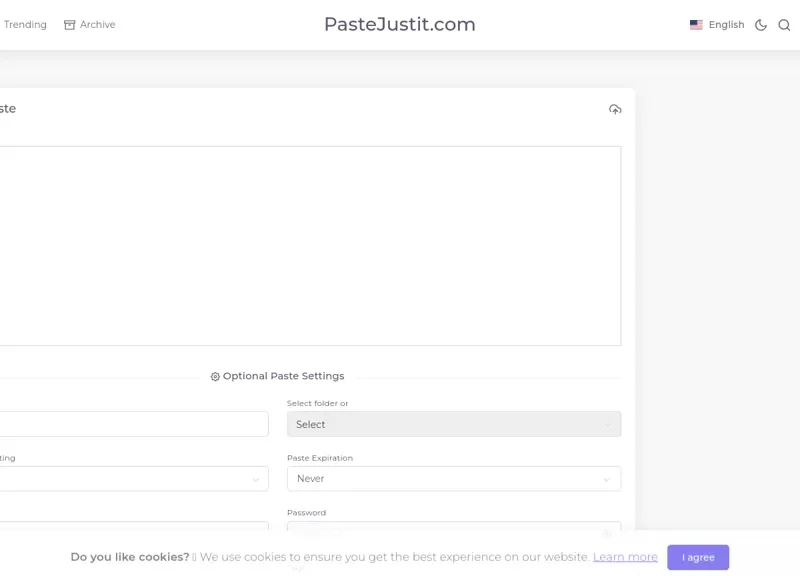Toggle dark mode with the moon switch

point(761,25)
